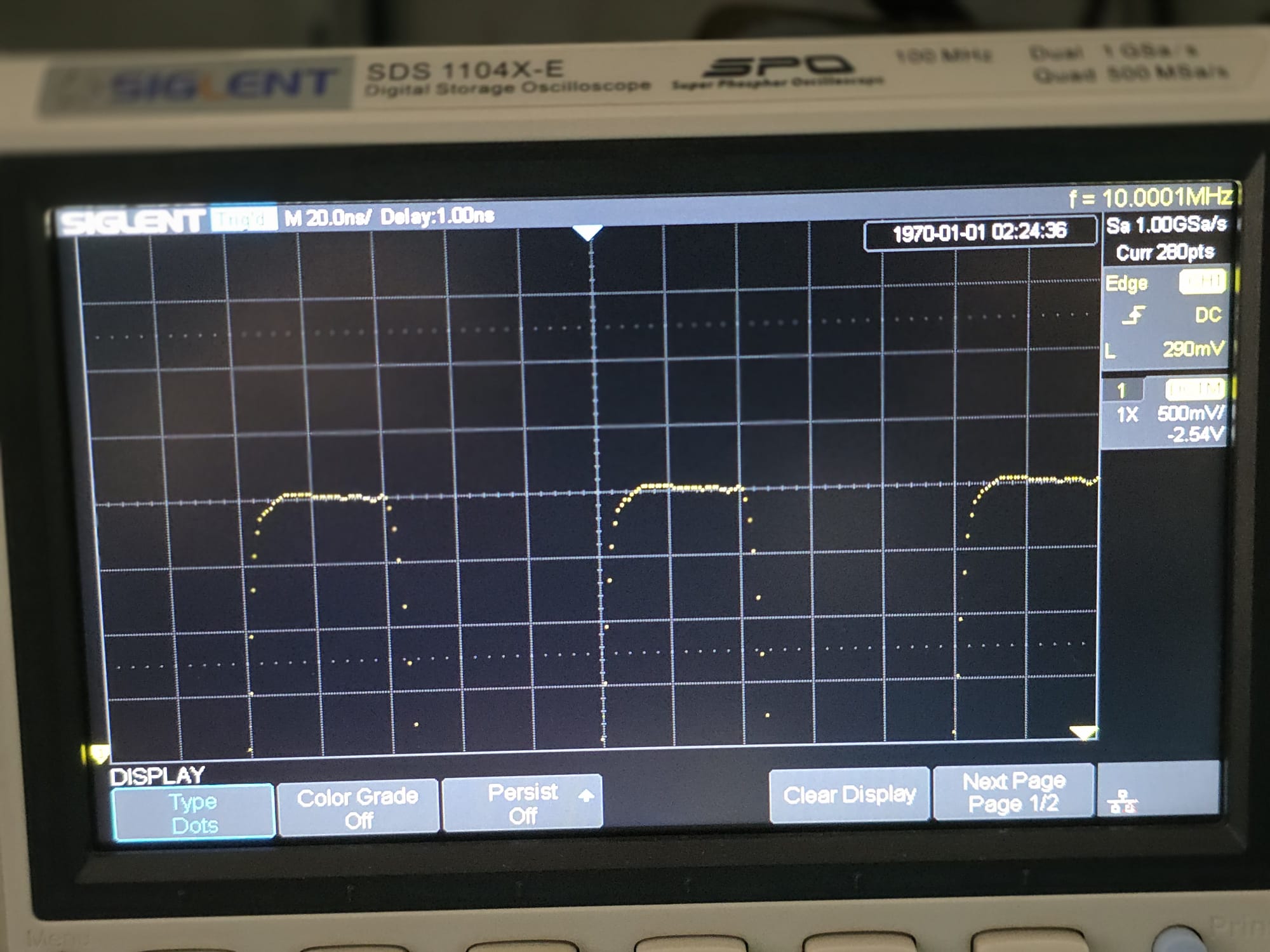Click the SIGLENT logo on screen
The width and height of the screenshot is (1270, 952).
[132, 222]
